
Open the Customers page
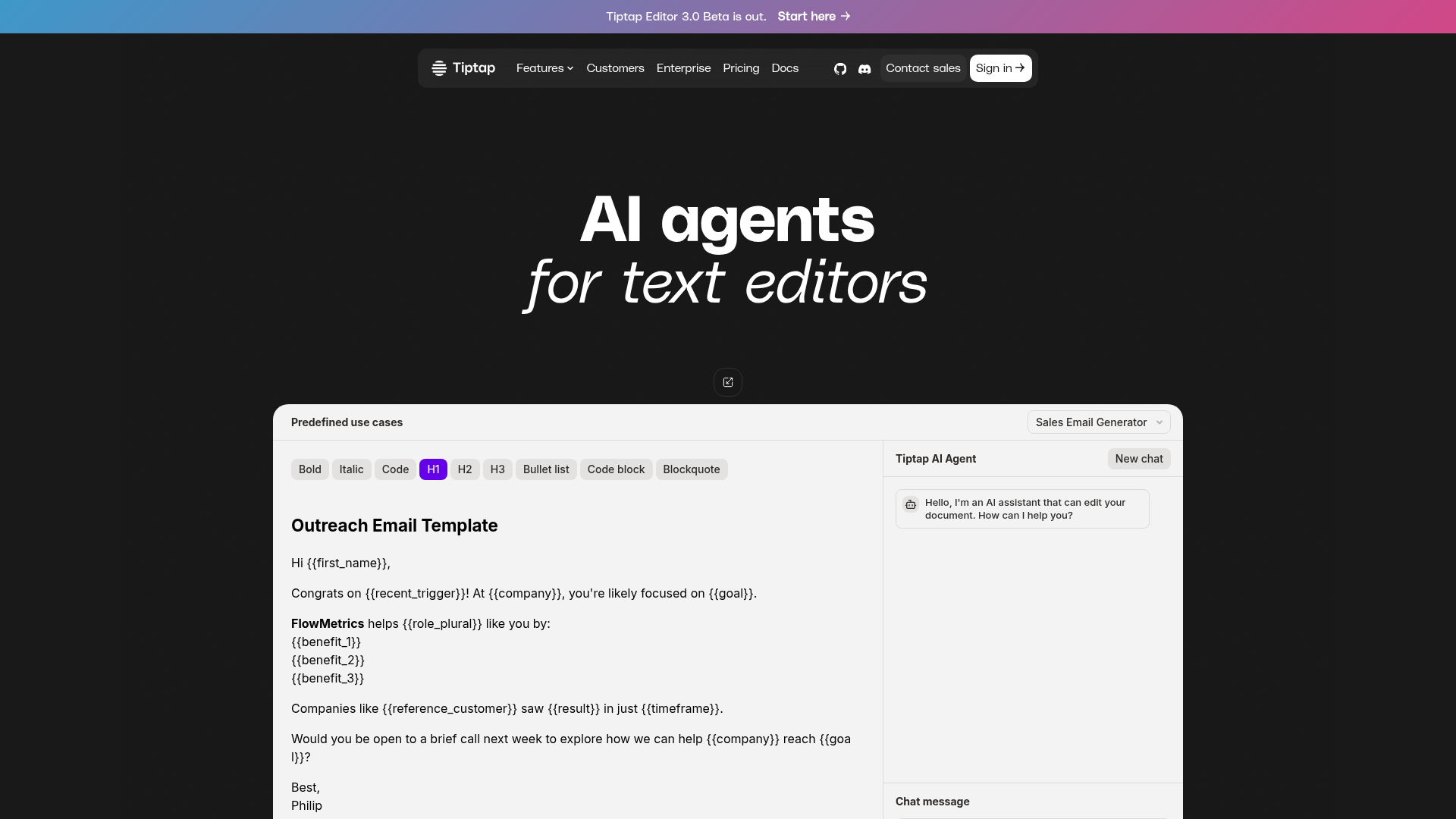[x=615, y=68]
